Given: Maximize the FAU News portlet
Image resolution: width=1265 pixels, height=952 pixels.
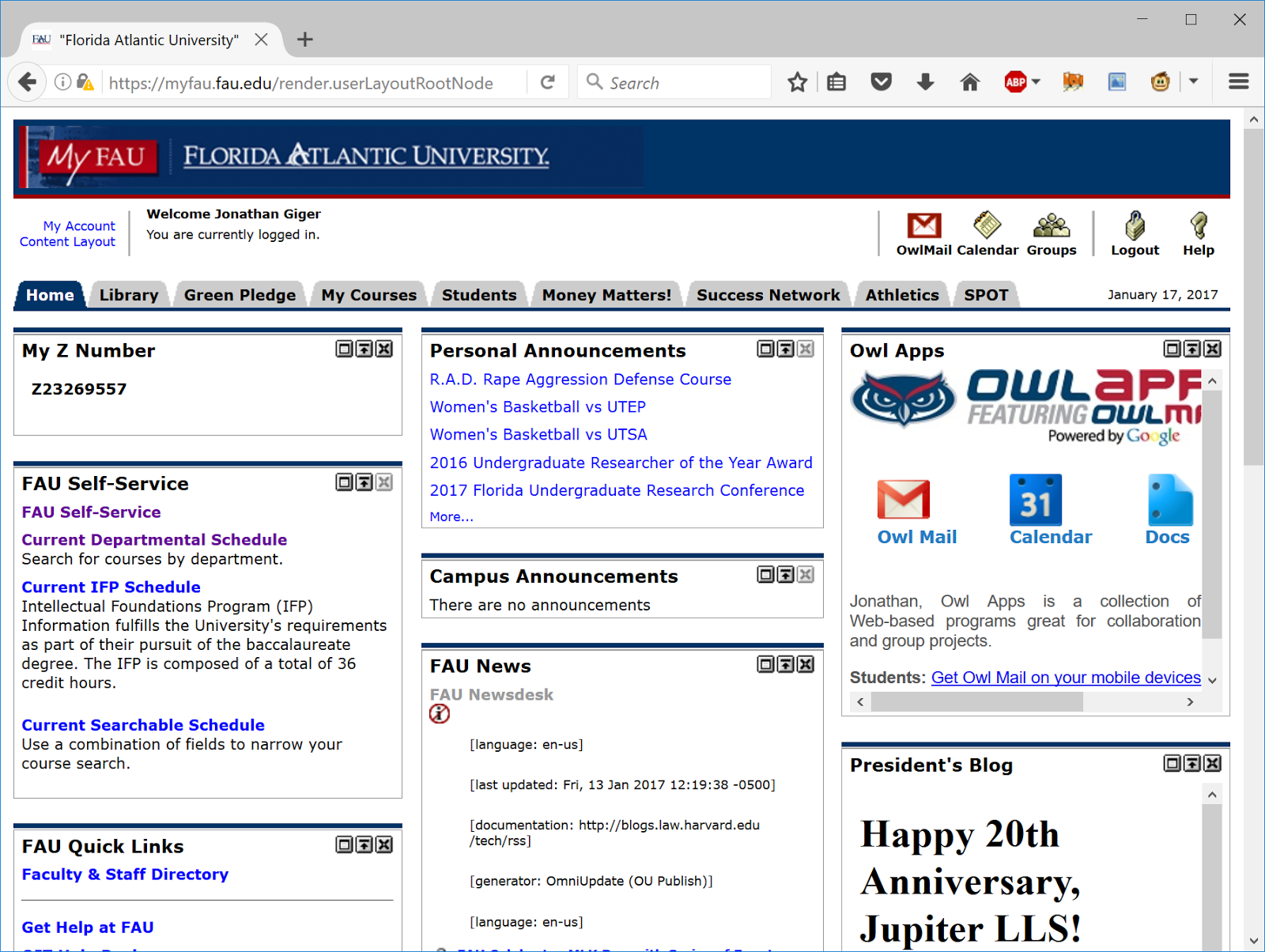Looking at the screenshot, I should point(765,664).
